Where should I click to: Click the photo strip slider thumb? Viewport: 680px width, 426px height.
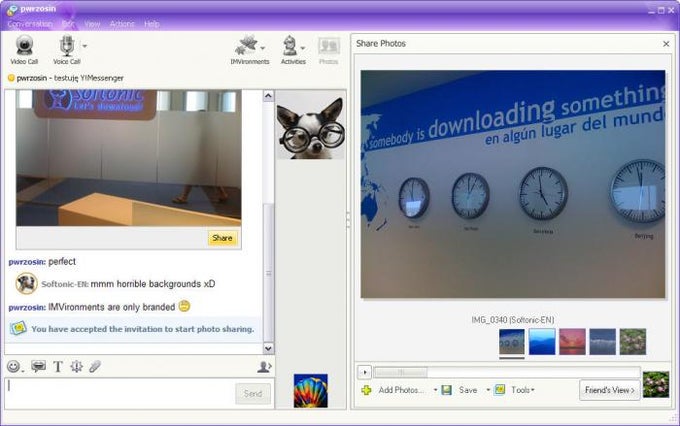pyautogui.click(x=401, y=372)
